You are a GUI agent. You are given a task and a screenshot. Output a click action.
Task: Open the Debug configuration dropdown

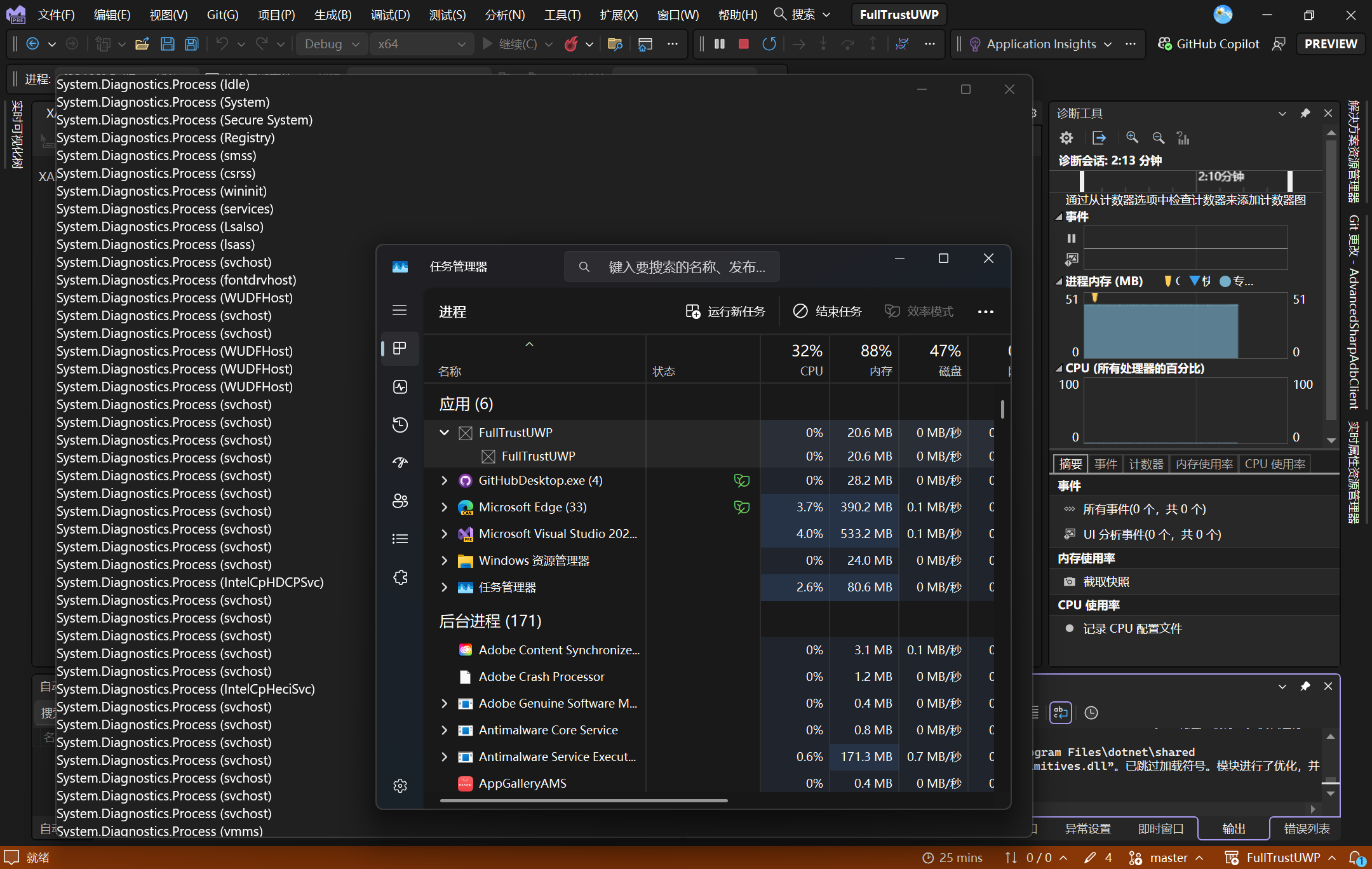tap(332, 44)
